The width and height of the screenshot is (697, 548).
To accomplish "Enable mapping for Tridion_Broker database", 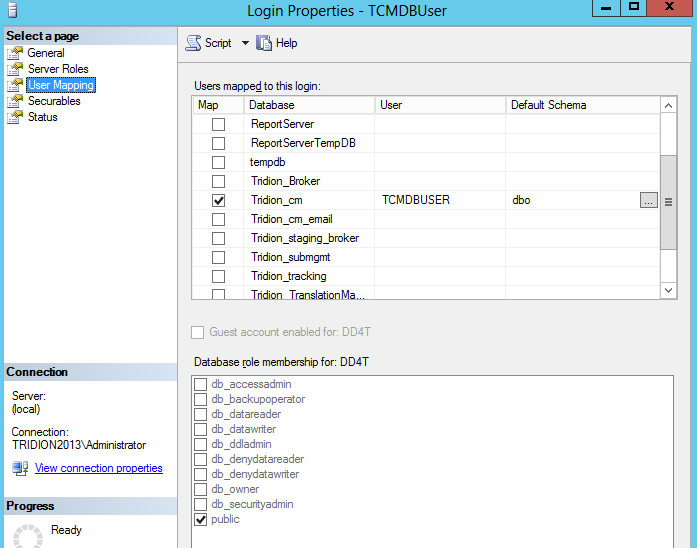I will (x=218, y=181).
